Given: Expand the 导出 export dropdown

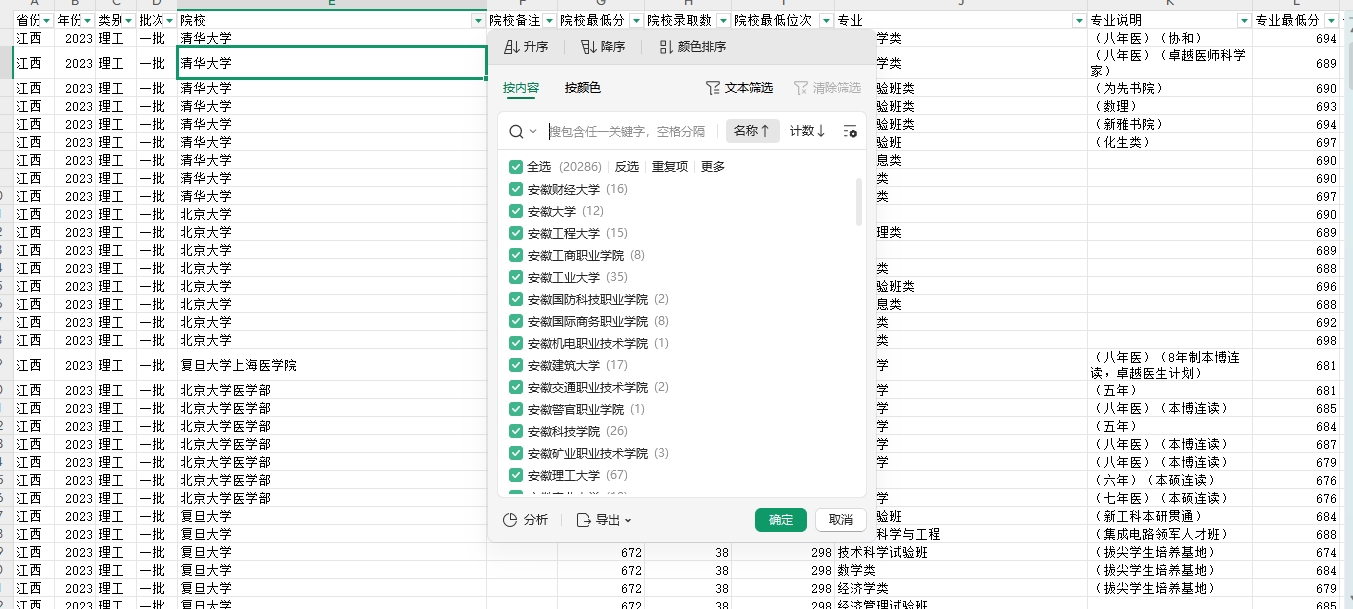Looking at the screenshot, I should [604, 520].
